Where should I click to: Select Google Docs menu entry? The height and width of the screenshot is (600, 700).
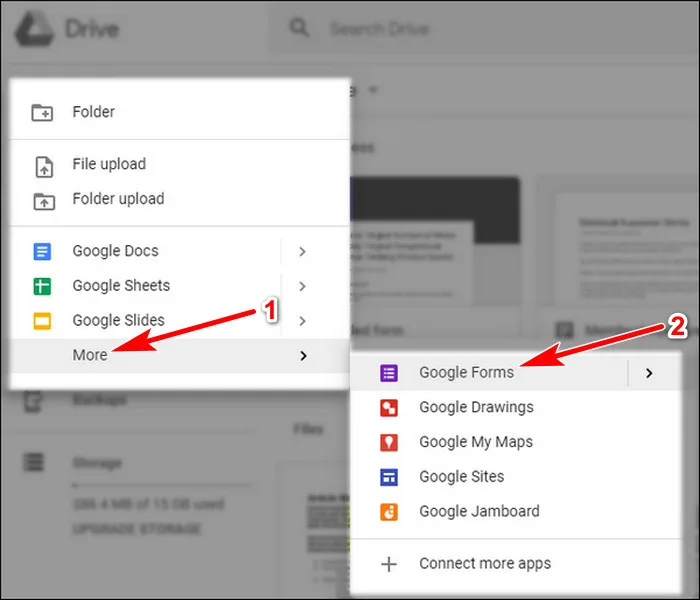click(180, 251)
